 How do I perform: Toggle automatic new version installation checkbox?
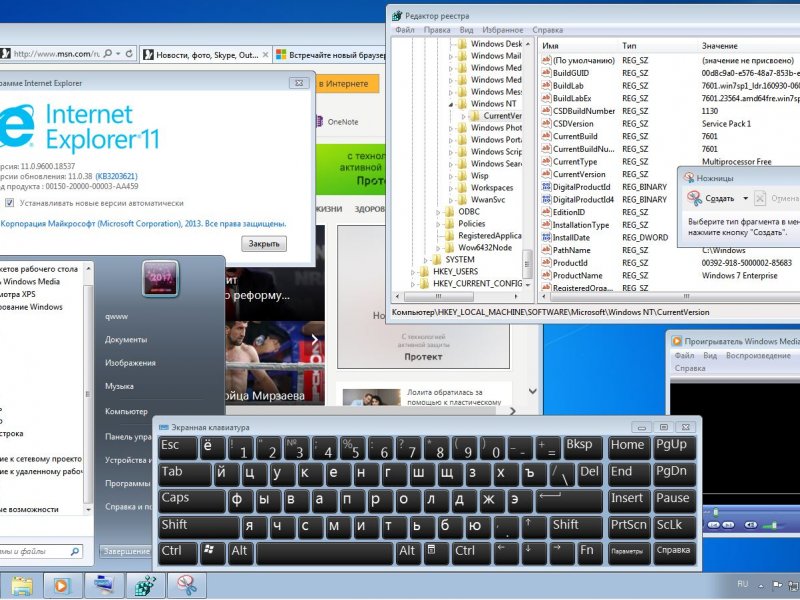(9, 203)
